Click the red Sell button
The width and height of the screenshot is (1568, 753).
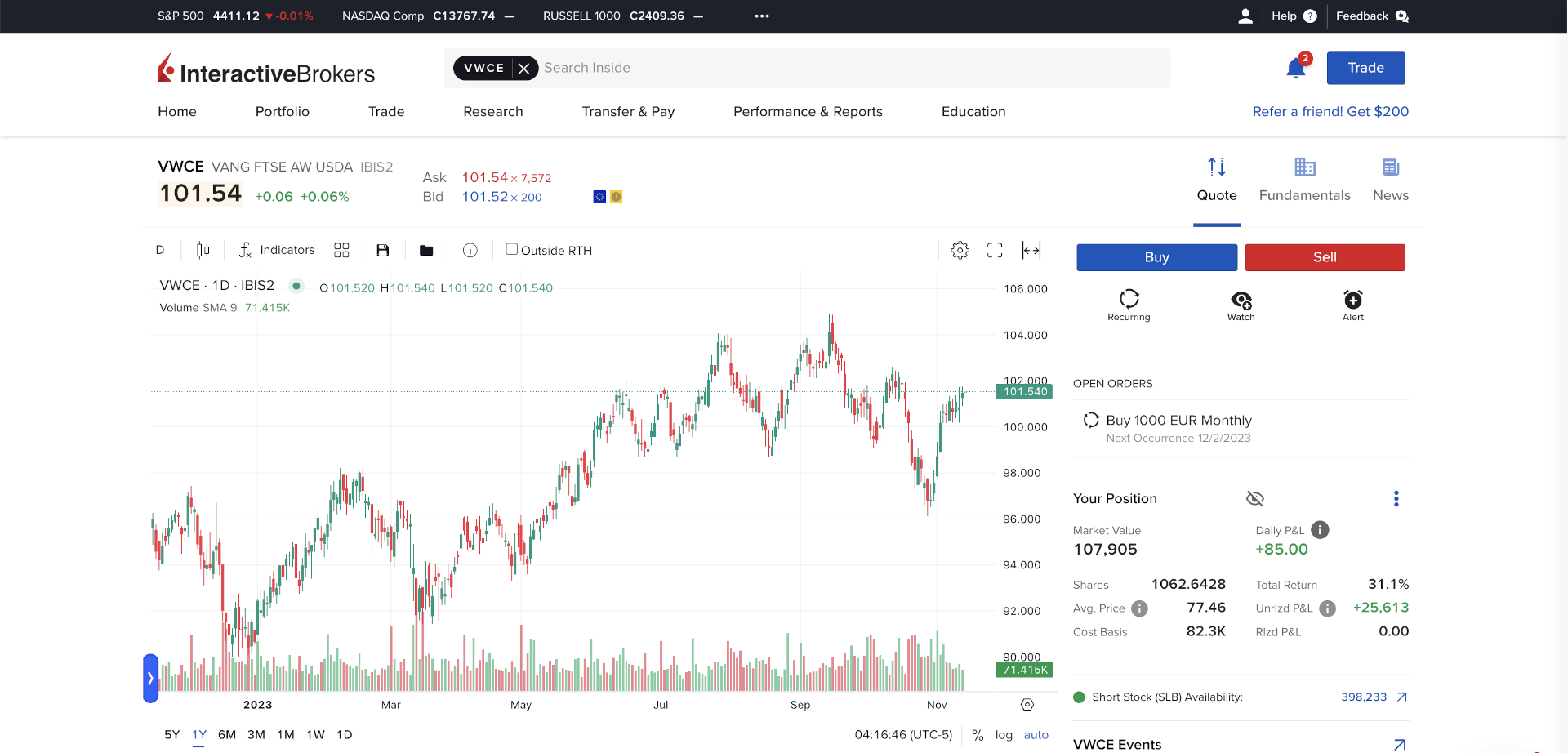[x=1324, y=257]
